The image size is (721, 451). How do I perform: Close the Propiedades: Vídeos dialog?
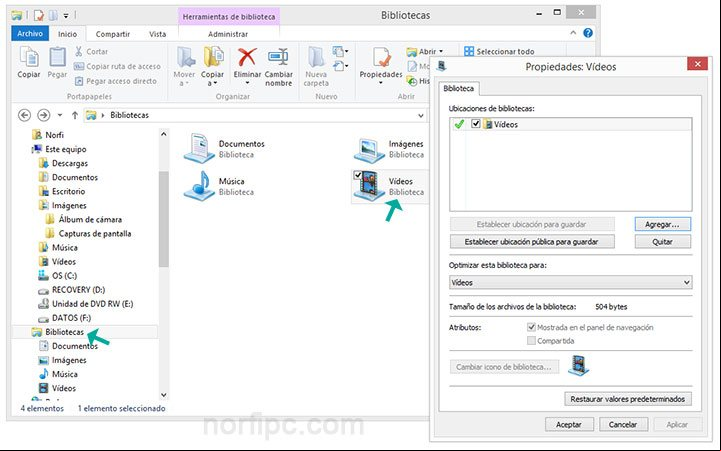[x=697, y=64]
